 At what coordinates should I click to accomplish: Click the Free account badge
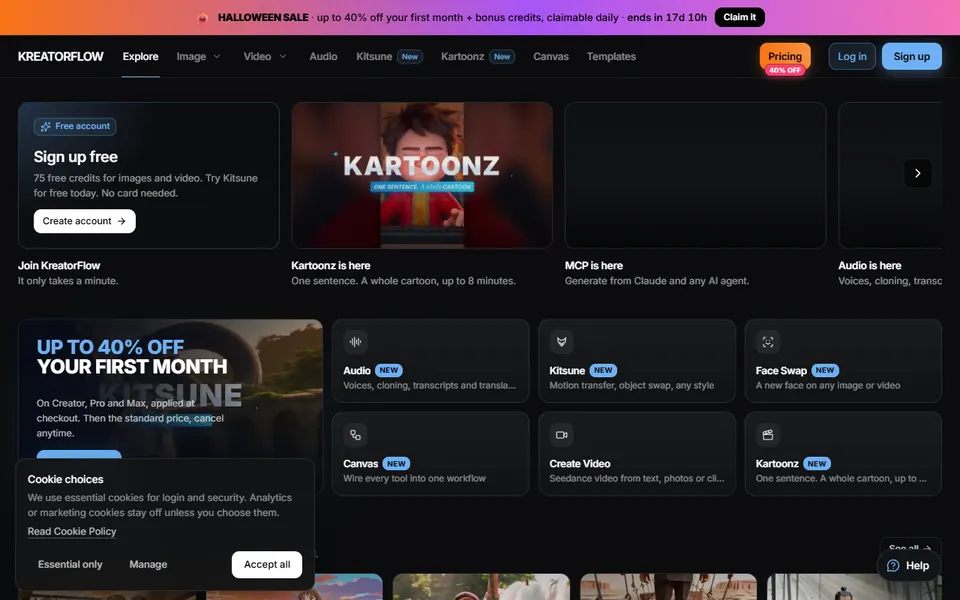(75, 126)
